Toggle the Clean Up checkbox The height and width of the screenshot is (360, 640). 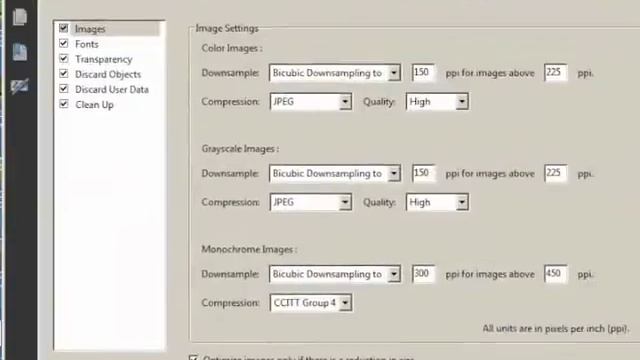(x=63, y=104)
